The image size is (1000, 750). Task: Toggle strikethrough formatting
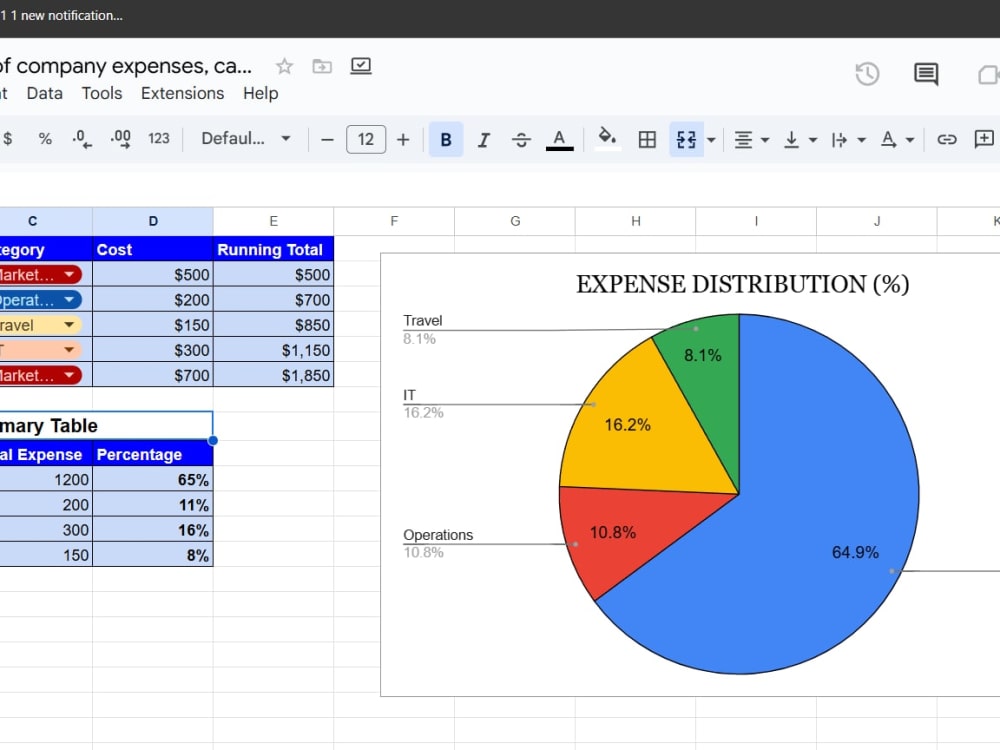tap(522, 140)
